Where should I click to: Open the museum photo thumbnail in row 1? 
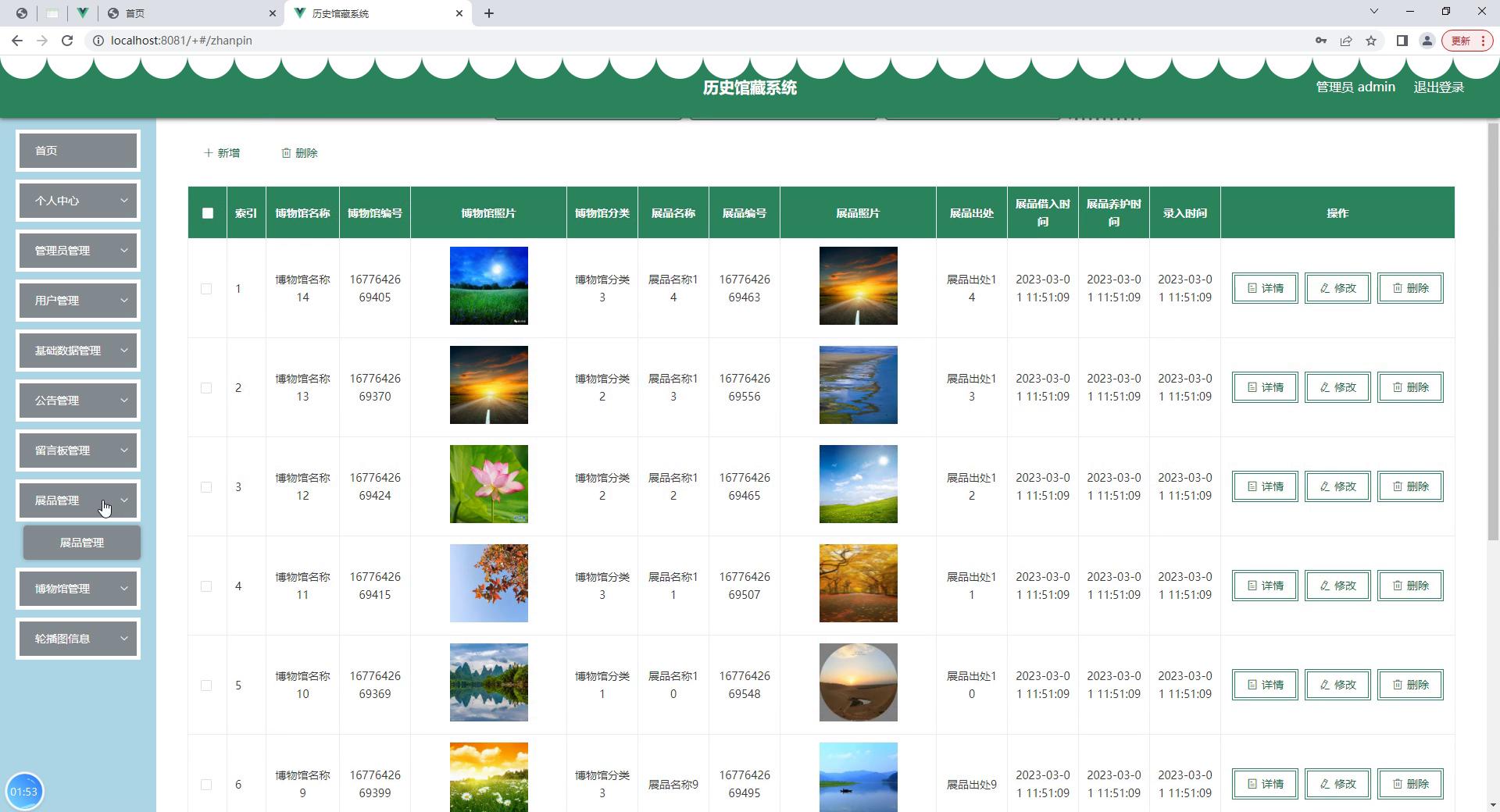(x=489, y=286)
